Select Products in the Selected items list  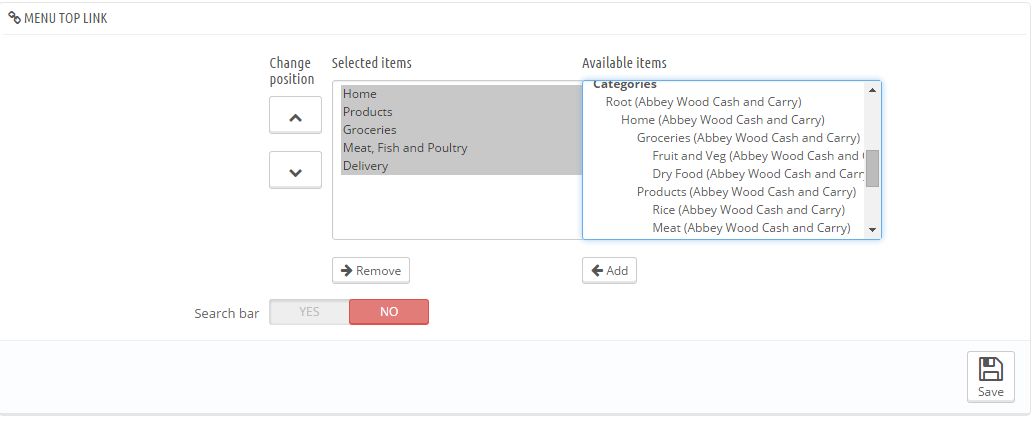367,112
